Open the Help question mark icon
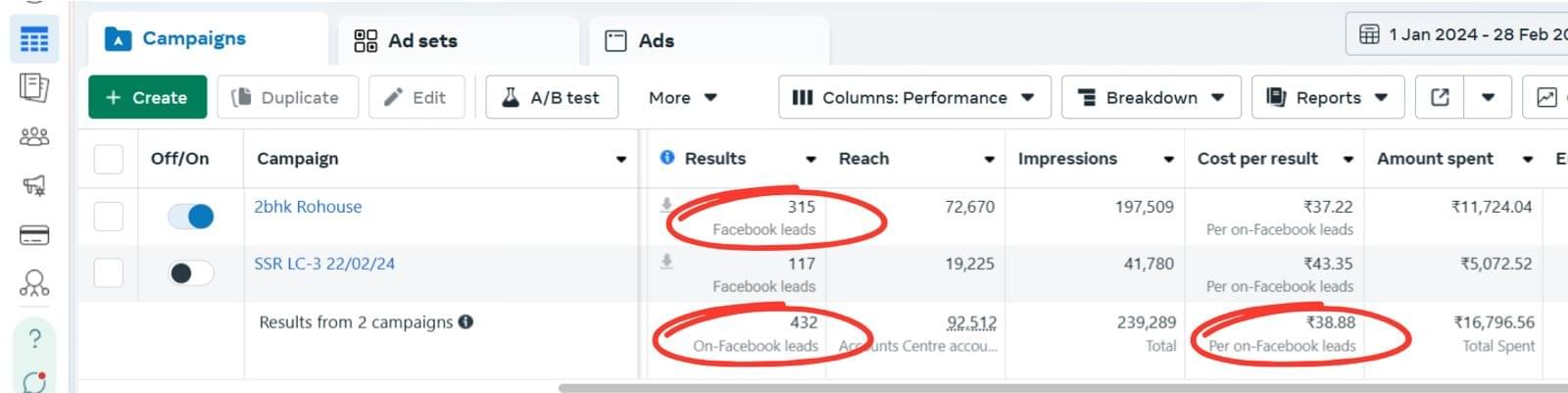The height and width of the screenshot is (393, 1568). point(34,338)
